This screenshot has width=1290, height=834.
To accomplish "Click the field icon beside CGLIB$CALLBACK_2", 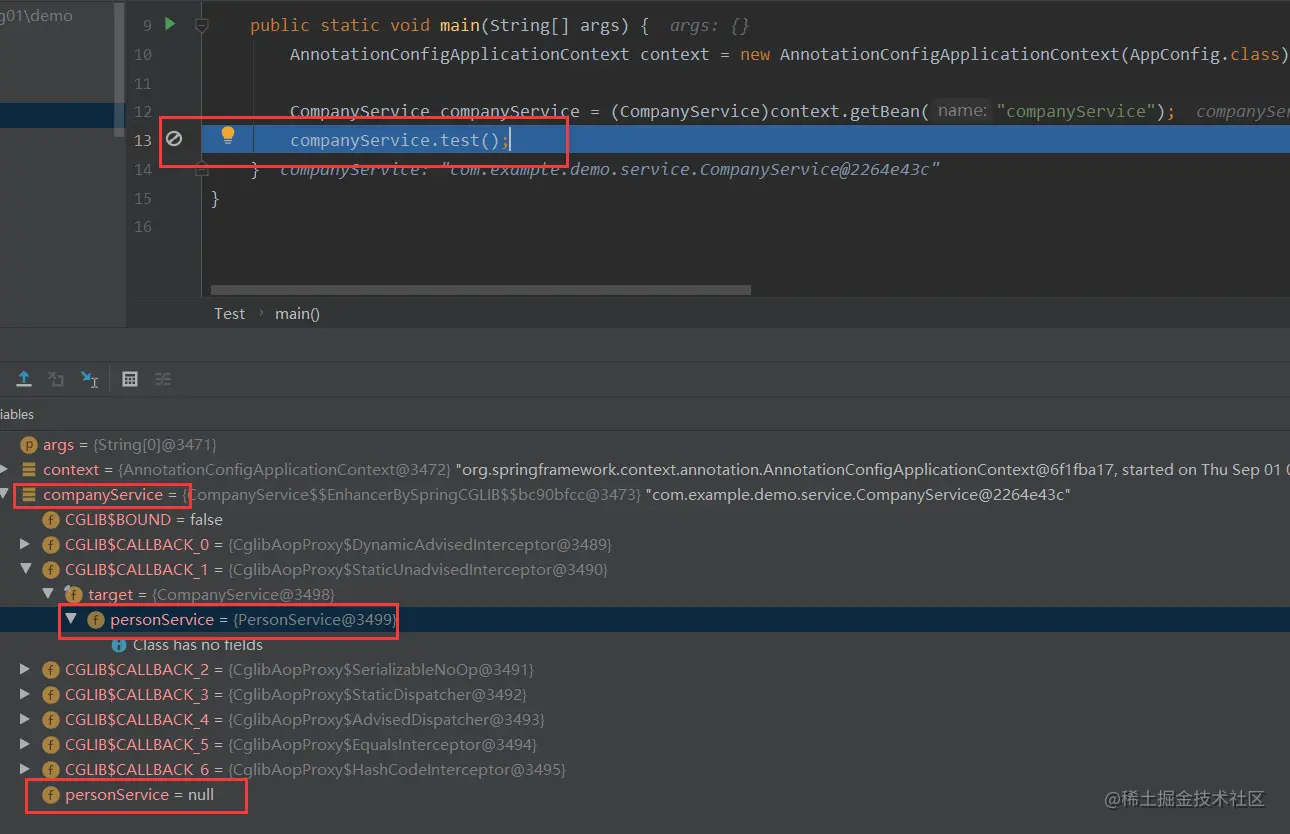I will (51, 670).
